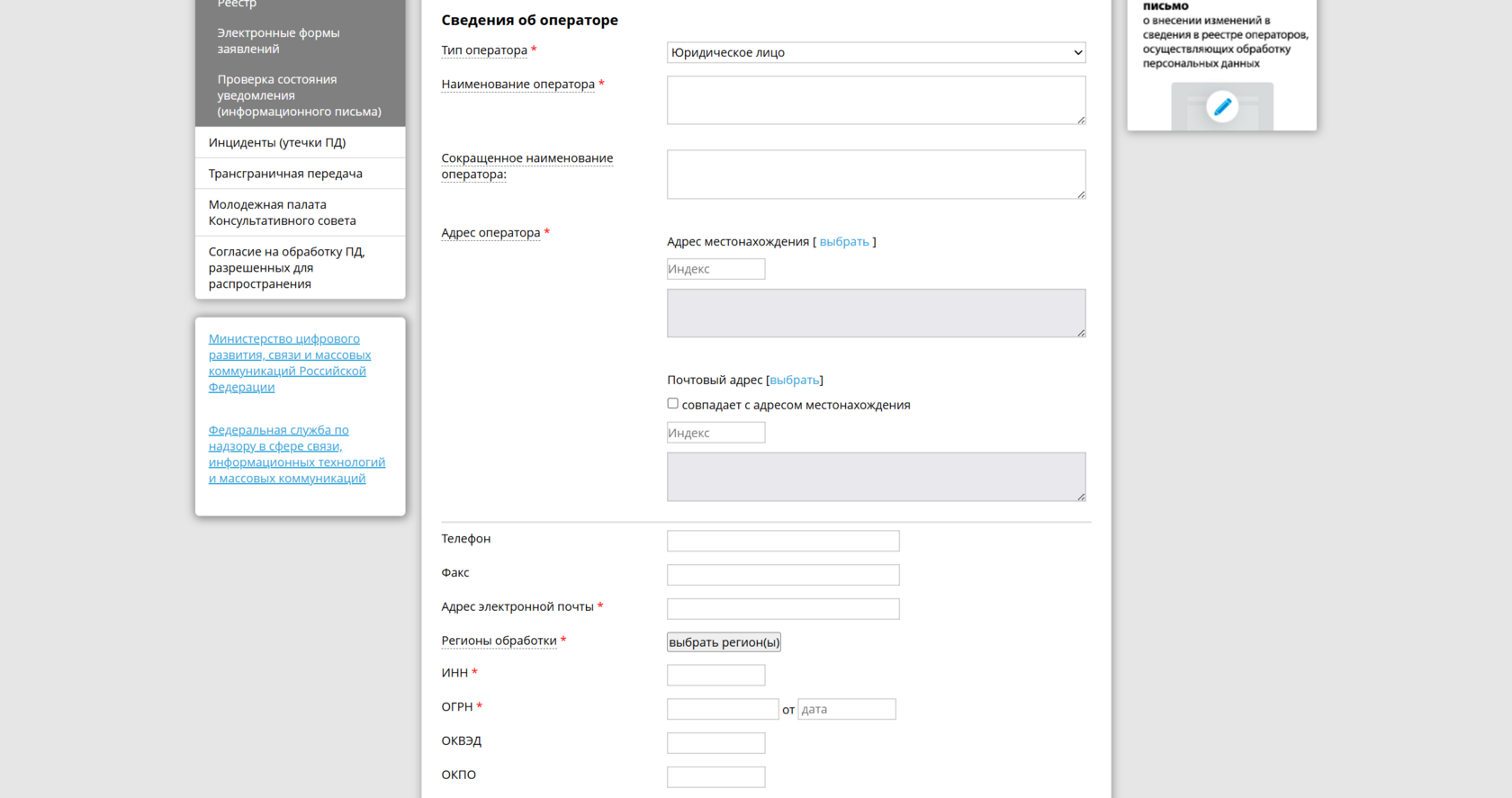
Task: Follow the Федеральная служба по надзору link
Action: (x=297, y=454)
